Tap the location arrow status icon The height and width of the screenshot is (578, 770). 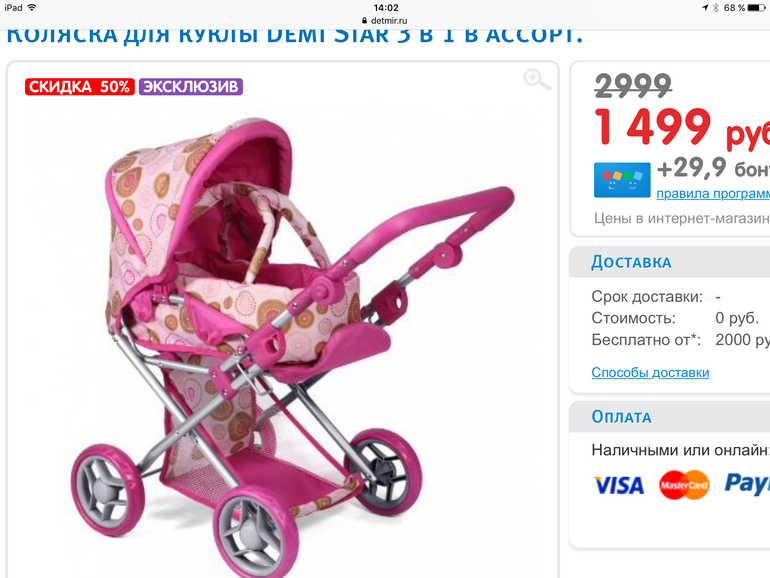705,7
